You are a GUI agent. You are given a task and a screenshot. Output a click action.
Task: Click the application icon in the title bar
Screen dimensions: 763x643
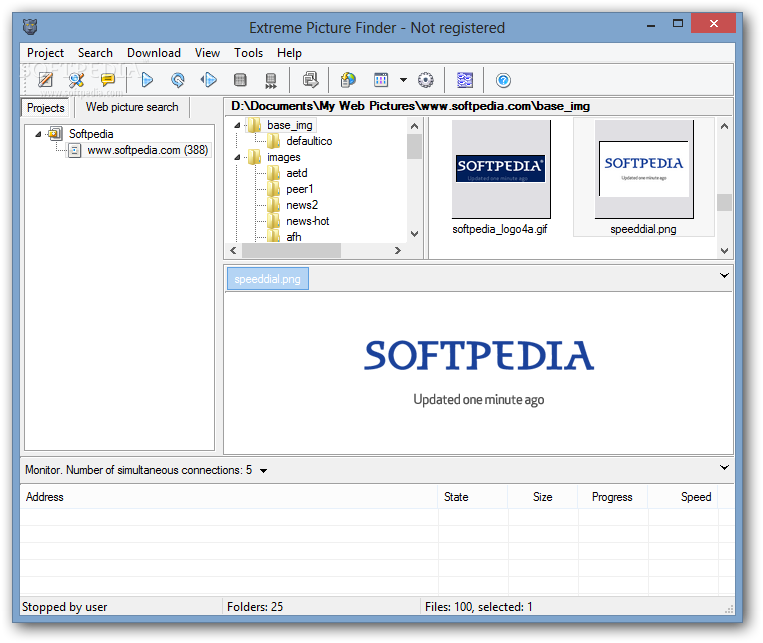coord(30,27)
